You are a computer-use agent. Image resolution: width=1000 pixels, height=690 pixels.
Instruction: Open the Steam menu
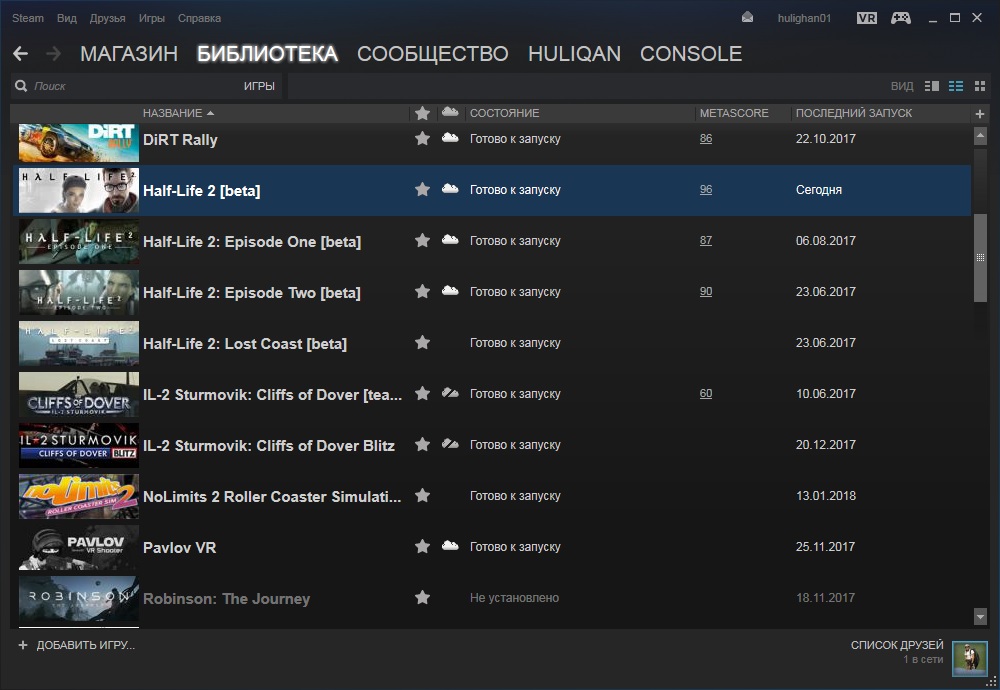pyautogui.click(x=28, y=18)
